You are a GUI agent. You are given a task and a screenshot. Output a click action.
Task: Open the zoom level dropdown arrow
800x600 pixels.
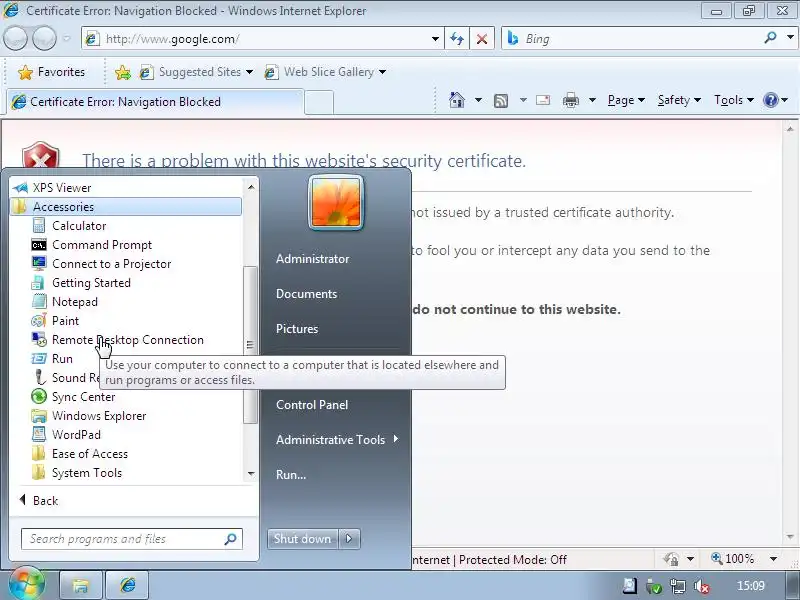click(773, 559)
